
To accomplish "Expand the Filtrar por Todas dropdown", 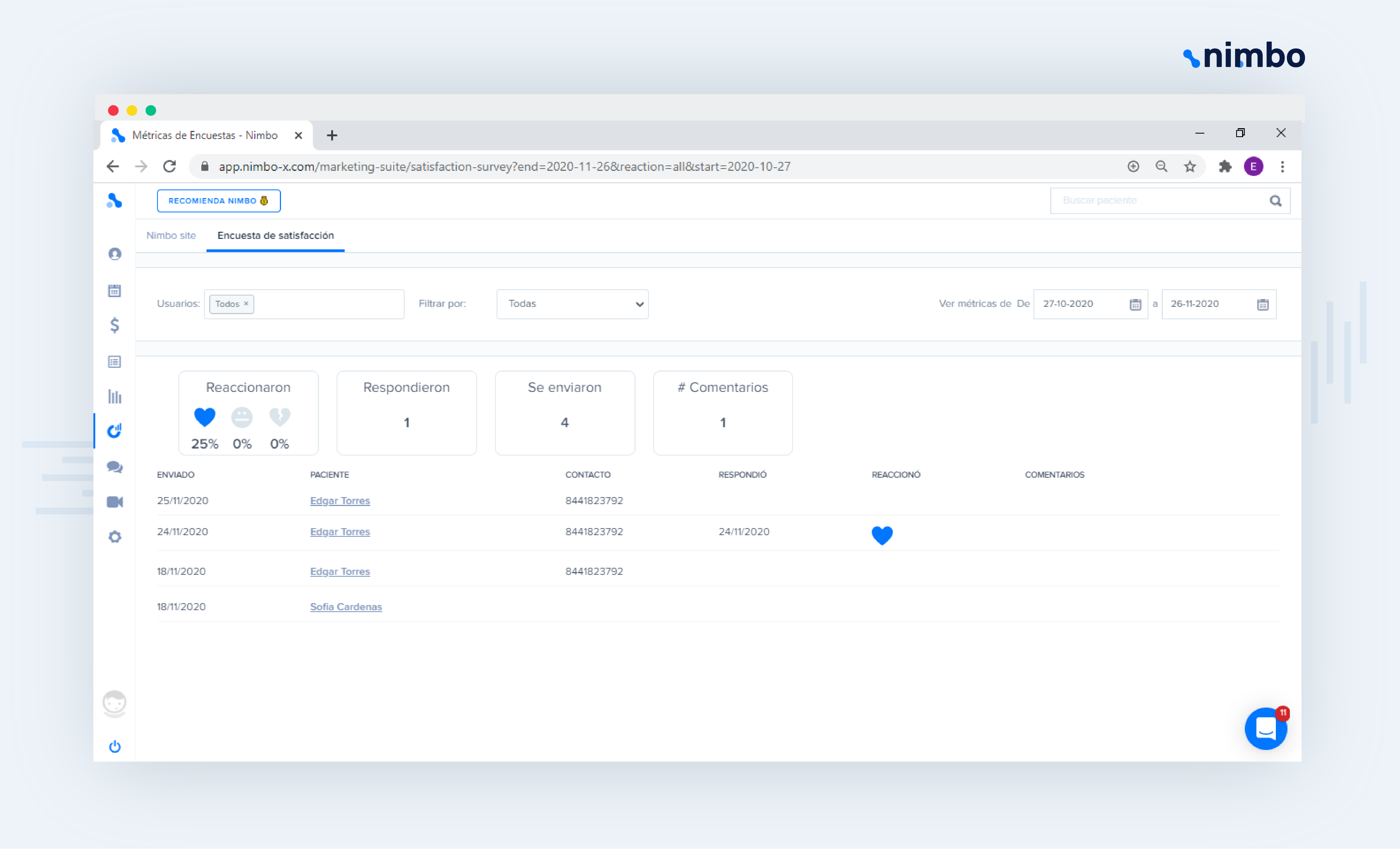I will (572, 304).
